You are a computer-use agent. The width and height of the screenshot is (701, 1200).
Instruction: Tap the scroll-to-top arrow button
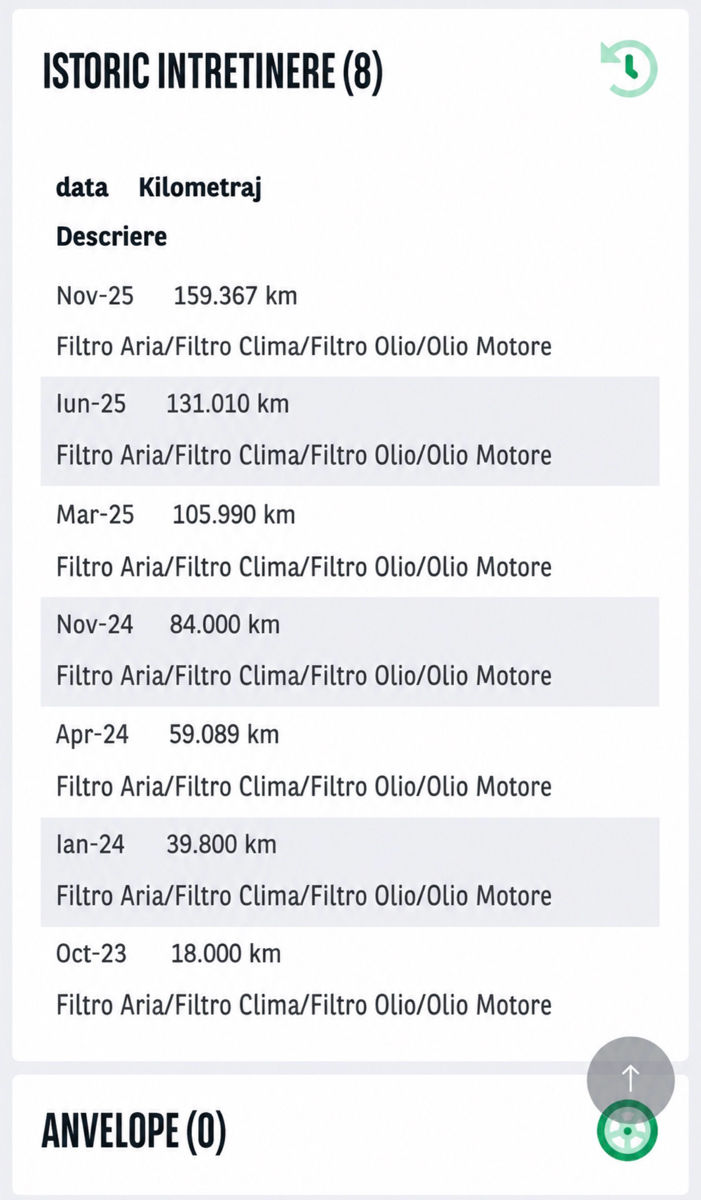(x=630, y=1079)
